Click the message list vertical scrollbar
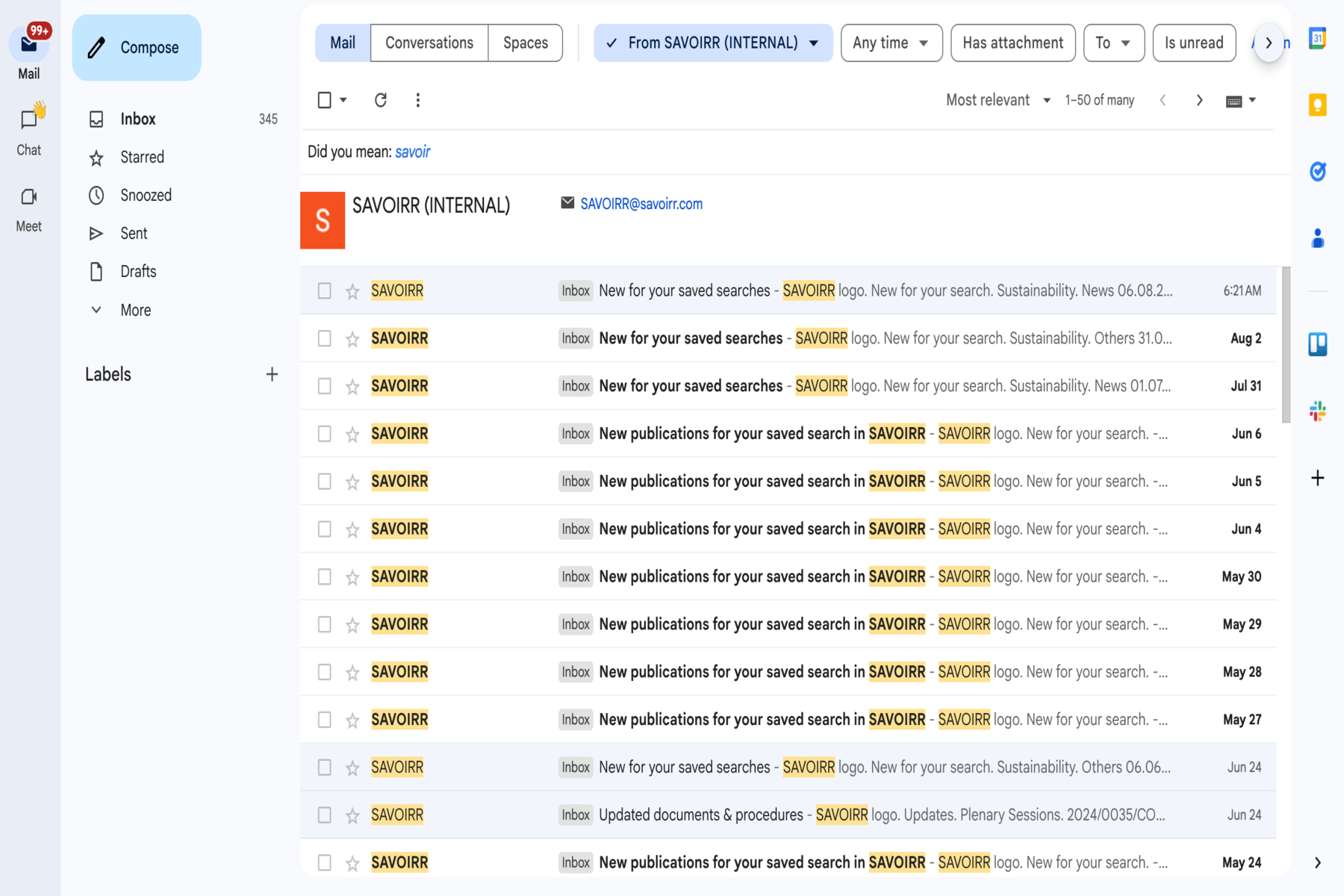The height and width of the screenshot is (896, 1344). [x=1286, y=345]
